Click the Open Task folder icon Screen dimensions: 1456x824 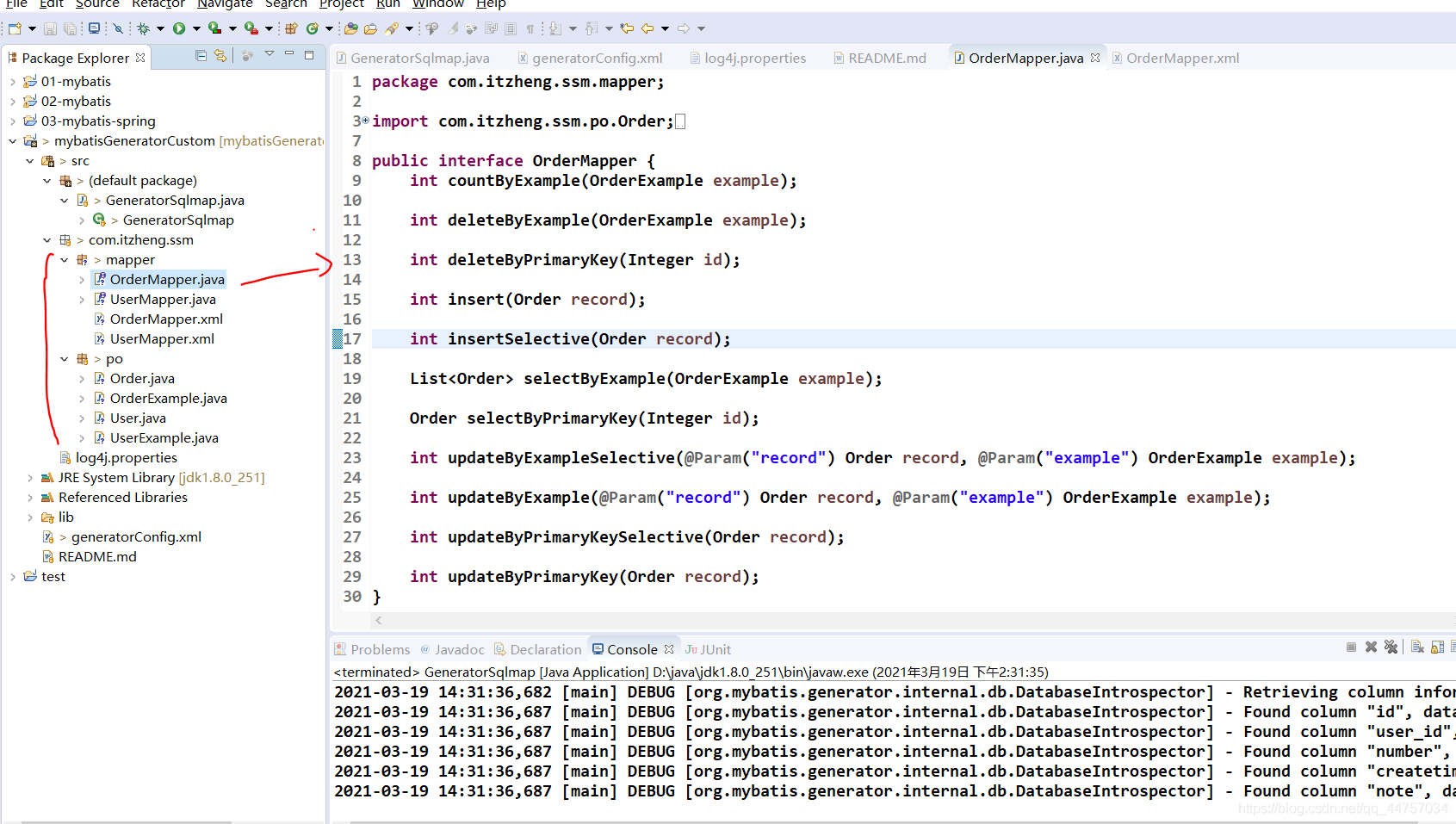click(x=371, y=28)
